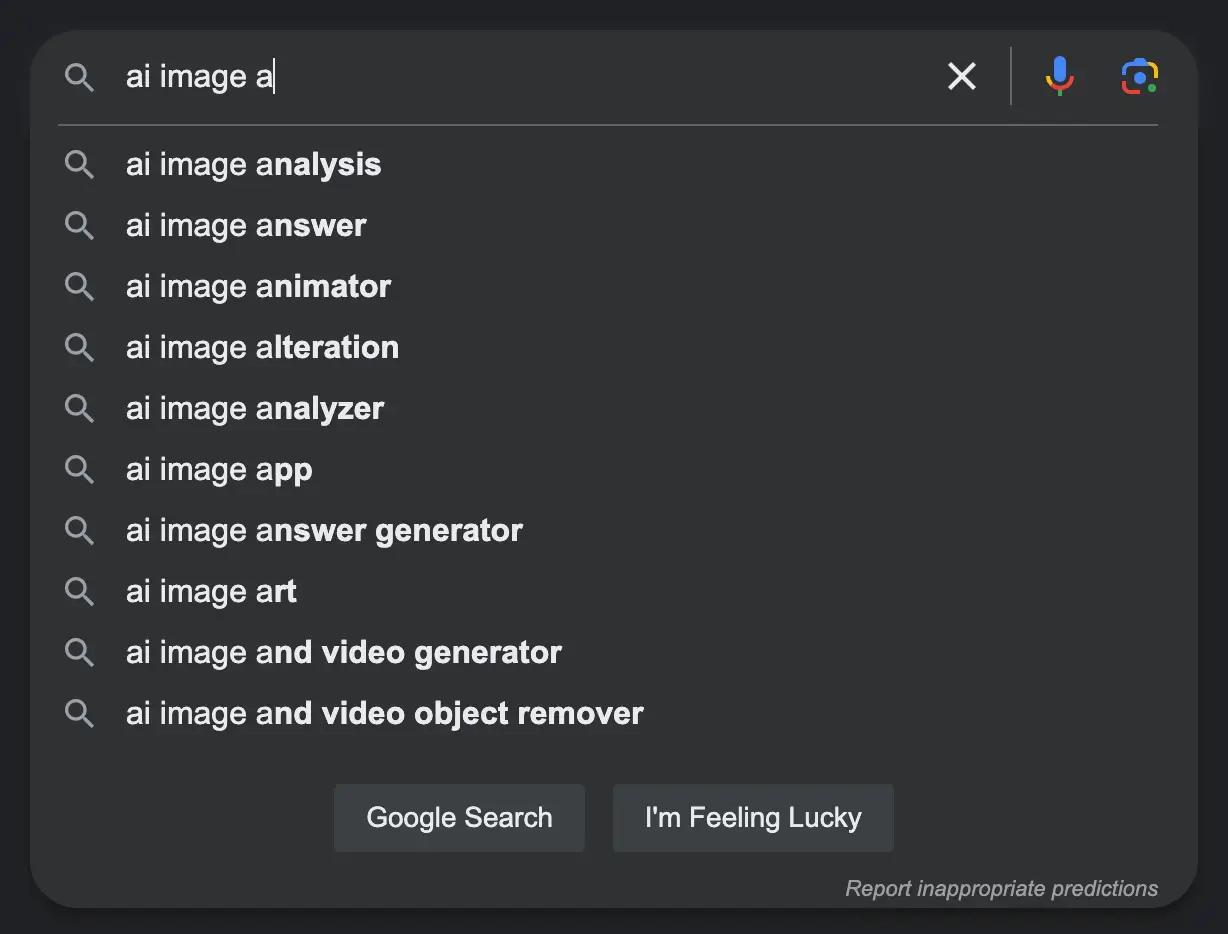Click the magnifier icon beside 'ai image analyzer'
1228x934 pixels.
pyautogui.click(x=79, y=409)
